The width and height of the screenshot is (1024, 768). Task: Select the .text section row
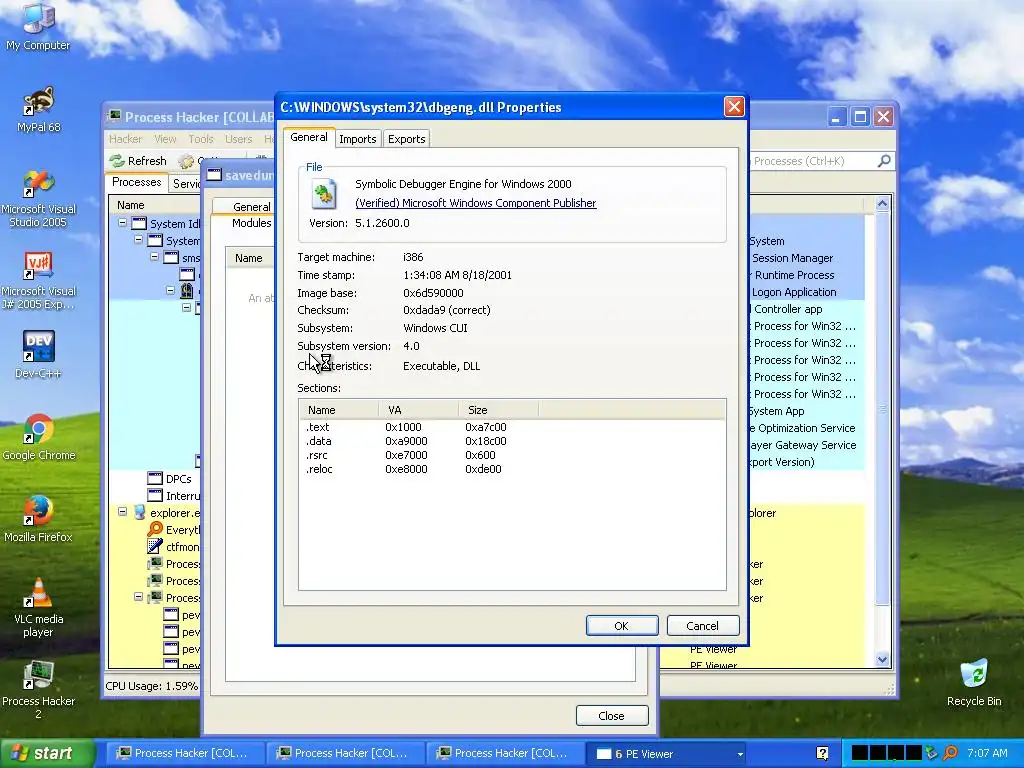[512, 427]
